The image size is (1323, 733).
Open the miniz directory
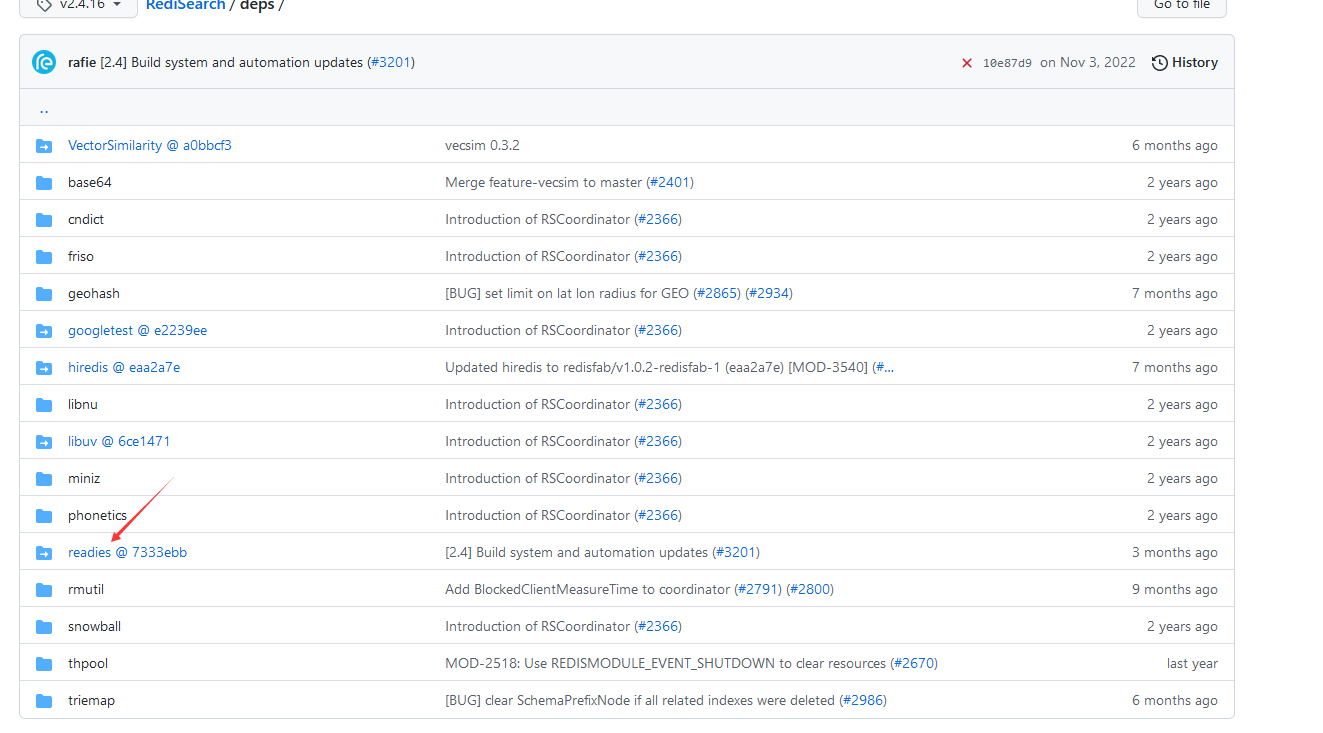point(84,478)
